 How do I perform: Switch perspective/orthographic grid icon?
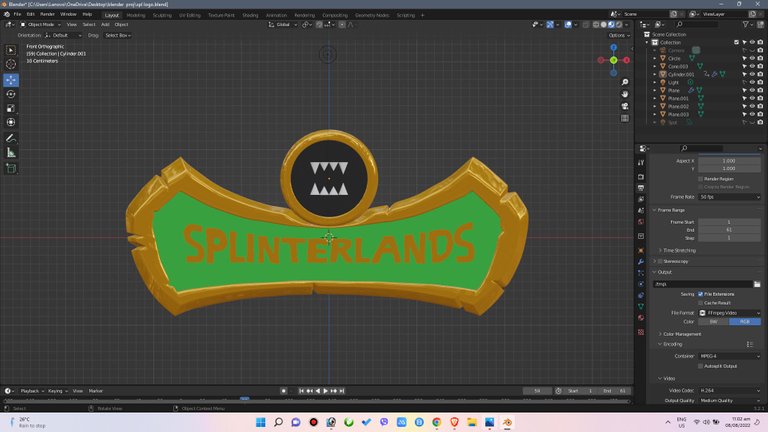pyautogui.click(x=625, y=119)
